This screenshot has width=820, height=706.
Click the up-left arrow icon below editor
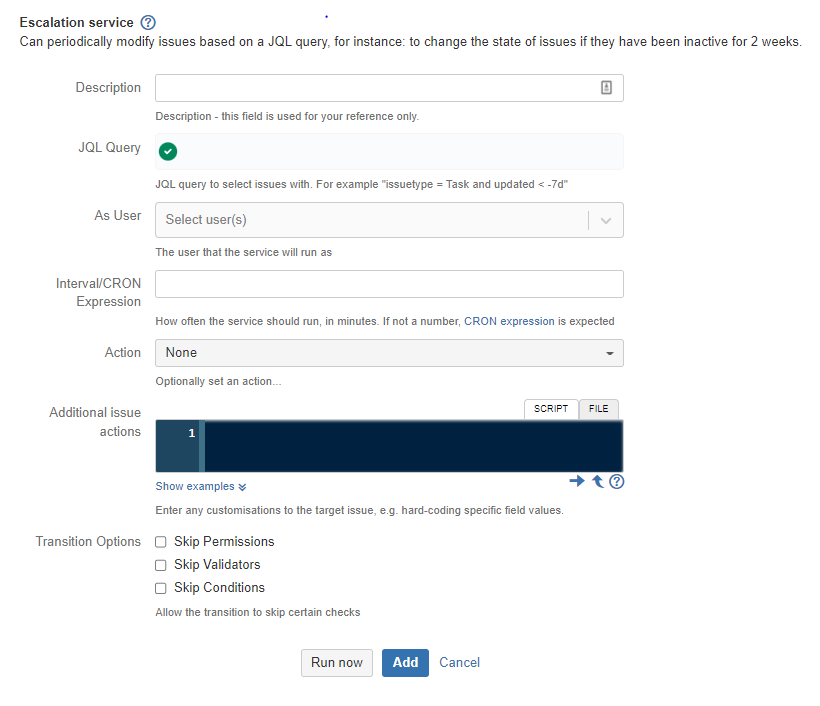point(598,481)
